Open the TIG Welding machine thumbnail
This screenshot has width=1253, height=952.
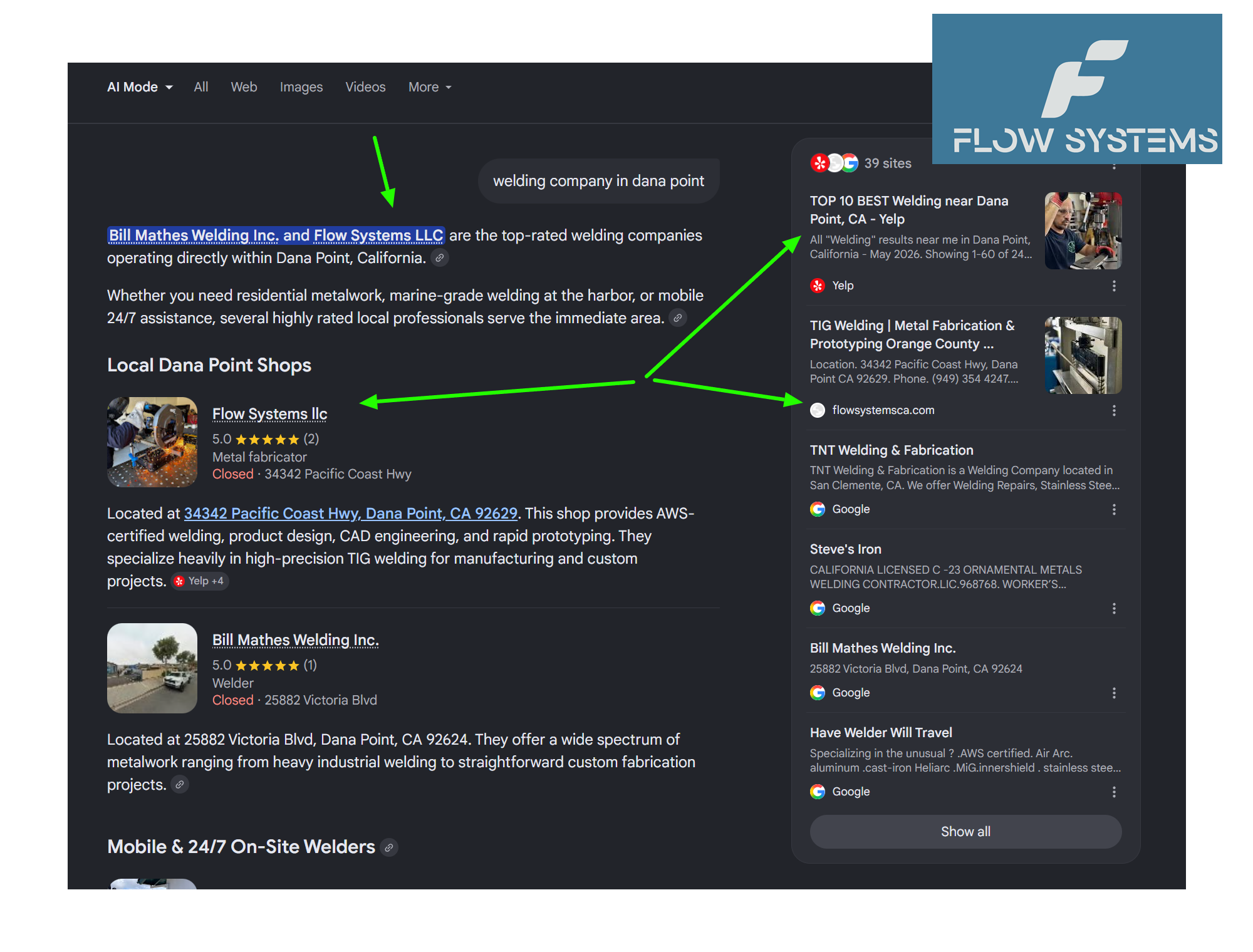[1083, 355]
